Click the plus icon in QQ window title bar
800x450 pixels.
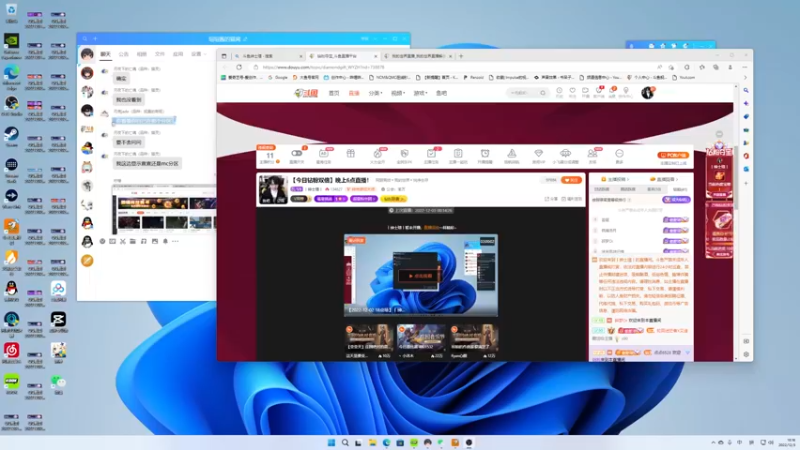95,39
